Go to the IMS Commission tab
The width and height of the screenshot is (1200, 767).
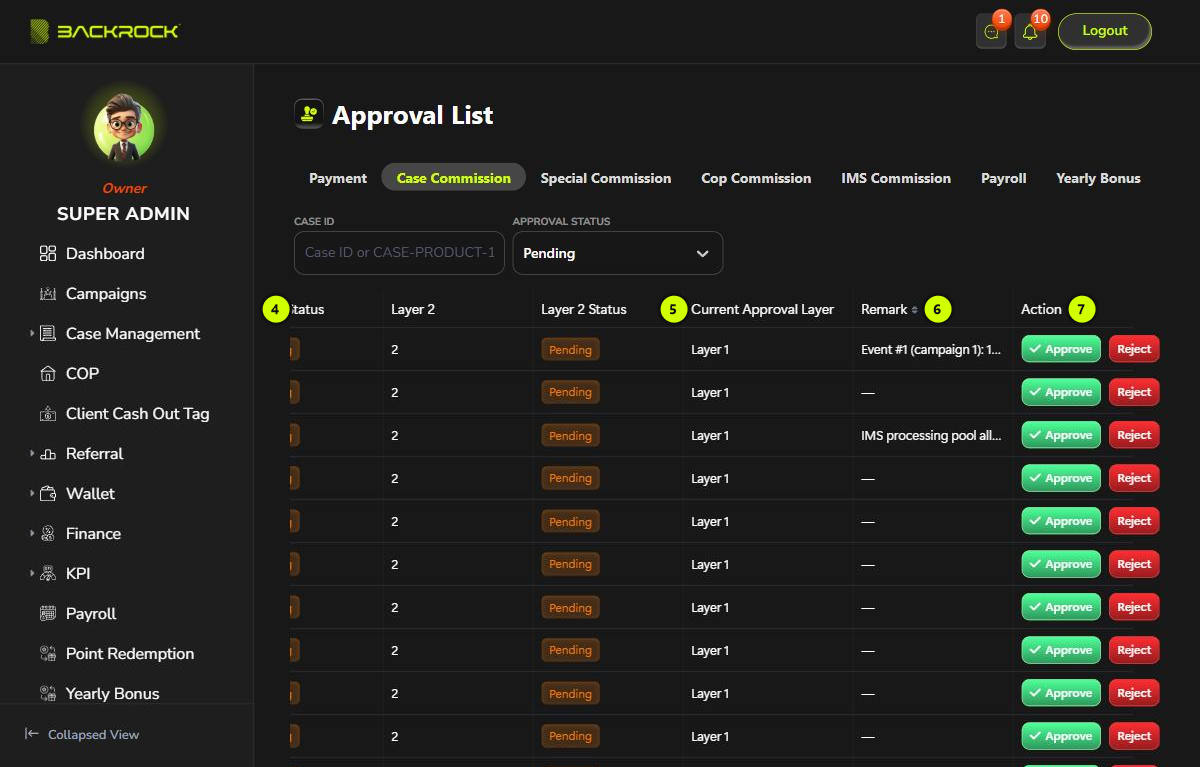click(896, 178)
